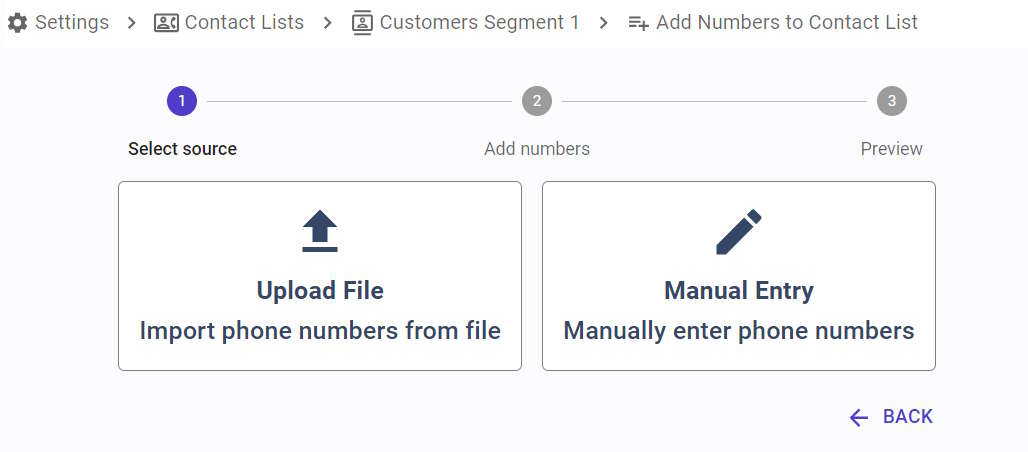The height and width of the screenshot is (452, 1028).
Task: Click the upload arrow icon
Action: [x=320, y=231]
